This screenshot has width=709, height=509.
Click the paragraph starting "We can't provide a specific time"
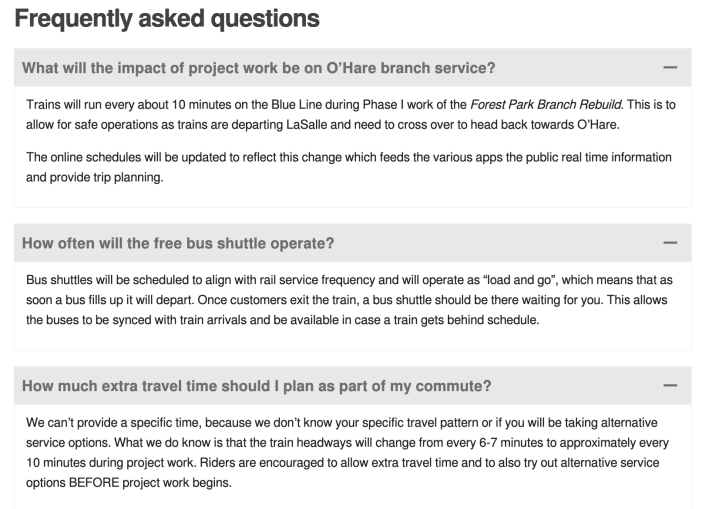pyautogui.click(x=348, y=451)
